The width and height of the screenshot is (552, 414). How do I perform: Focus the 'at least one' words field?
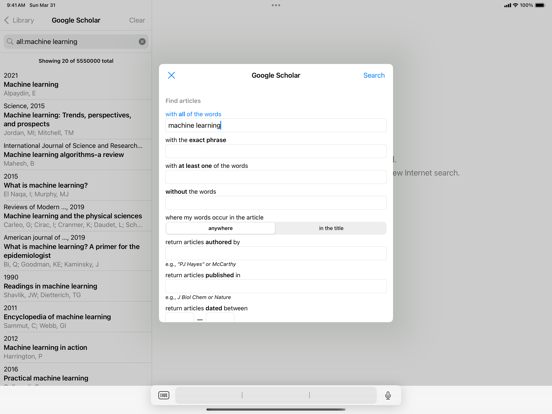click(x=276, y=177)
